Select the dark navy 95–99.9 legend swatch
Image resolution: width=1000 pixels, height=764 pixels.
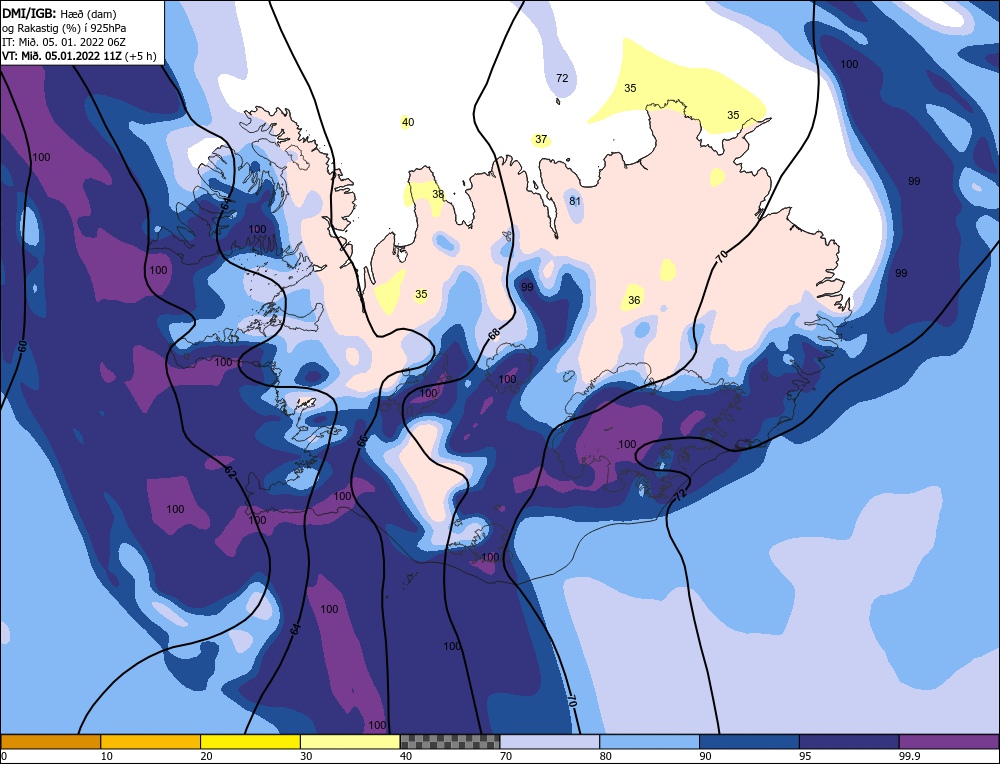[849, 742]
